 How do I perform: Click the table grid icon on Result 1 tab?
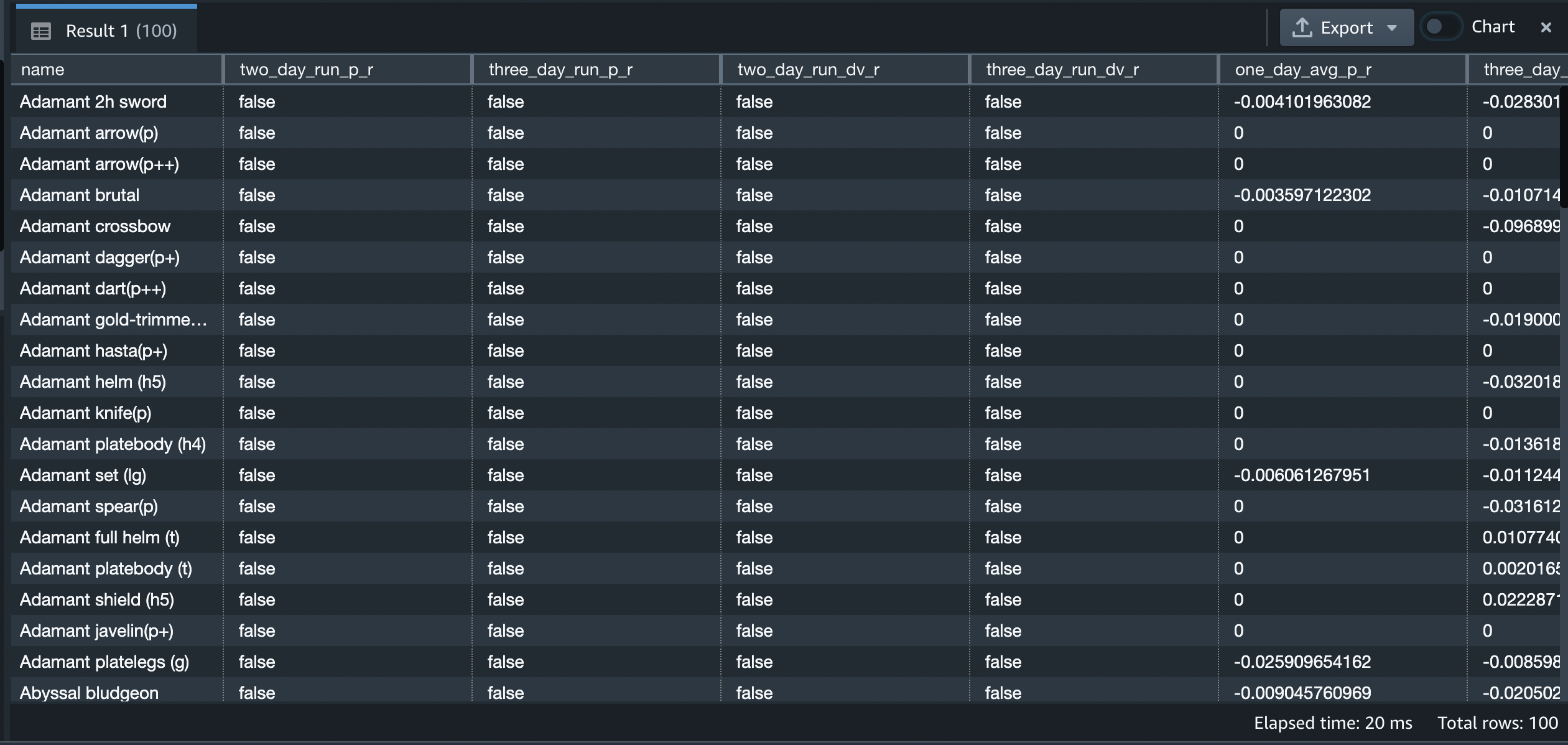[40, 30]
